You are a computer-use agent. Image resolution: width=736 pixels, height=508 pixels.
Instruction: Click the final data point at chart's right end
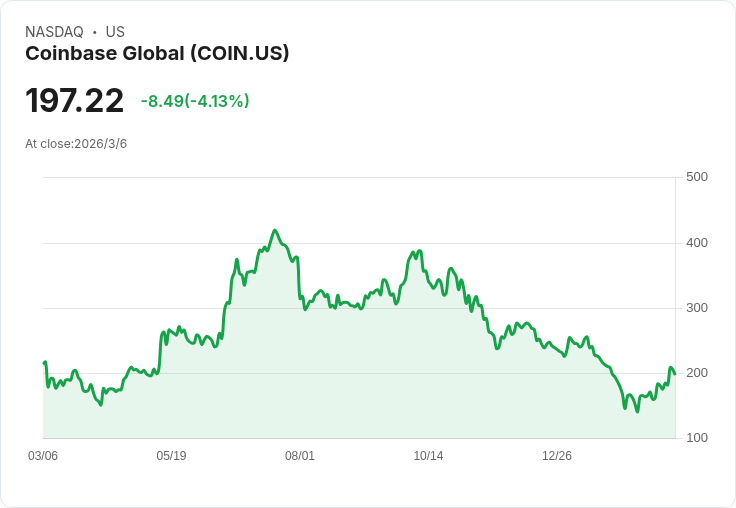[675, 374]
